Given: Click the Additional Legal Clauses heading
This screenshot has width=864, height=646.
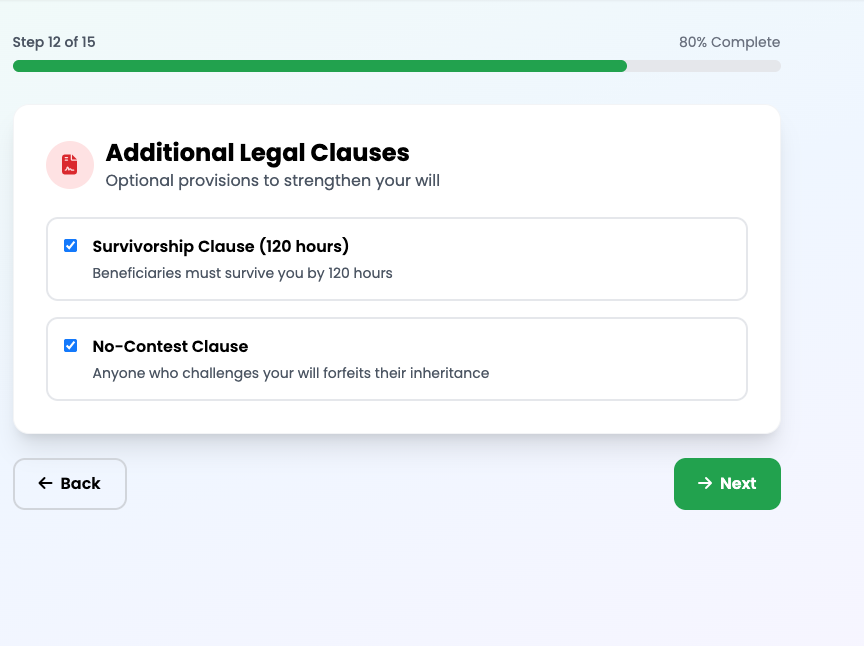Looking at the screenshot, I should [257, 152].
